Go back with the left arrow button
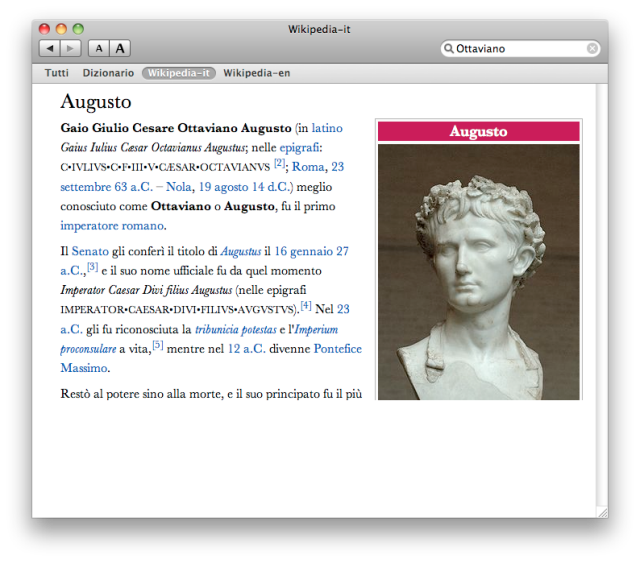Screen dimensions: 640x562 coord(49,49)
